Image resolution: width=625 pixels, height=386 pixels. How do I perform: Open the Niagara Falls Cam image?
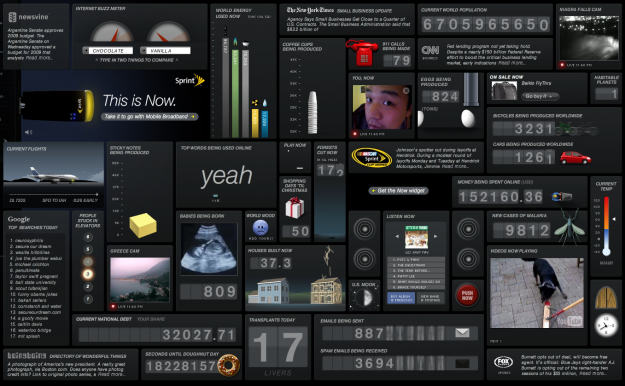click(588, 38)
